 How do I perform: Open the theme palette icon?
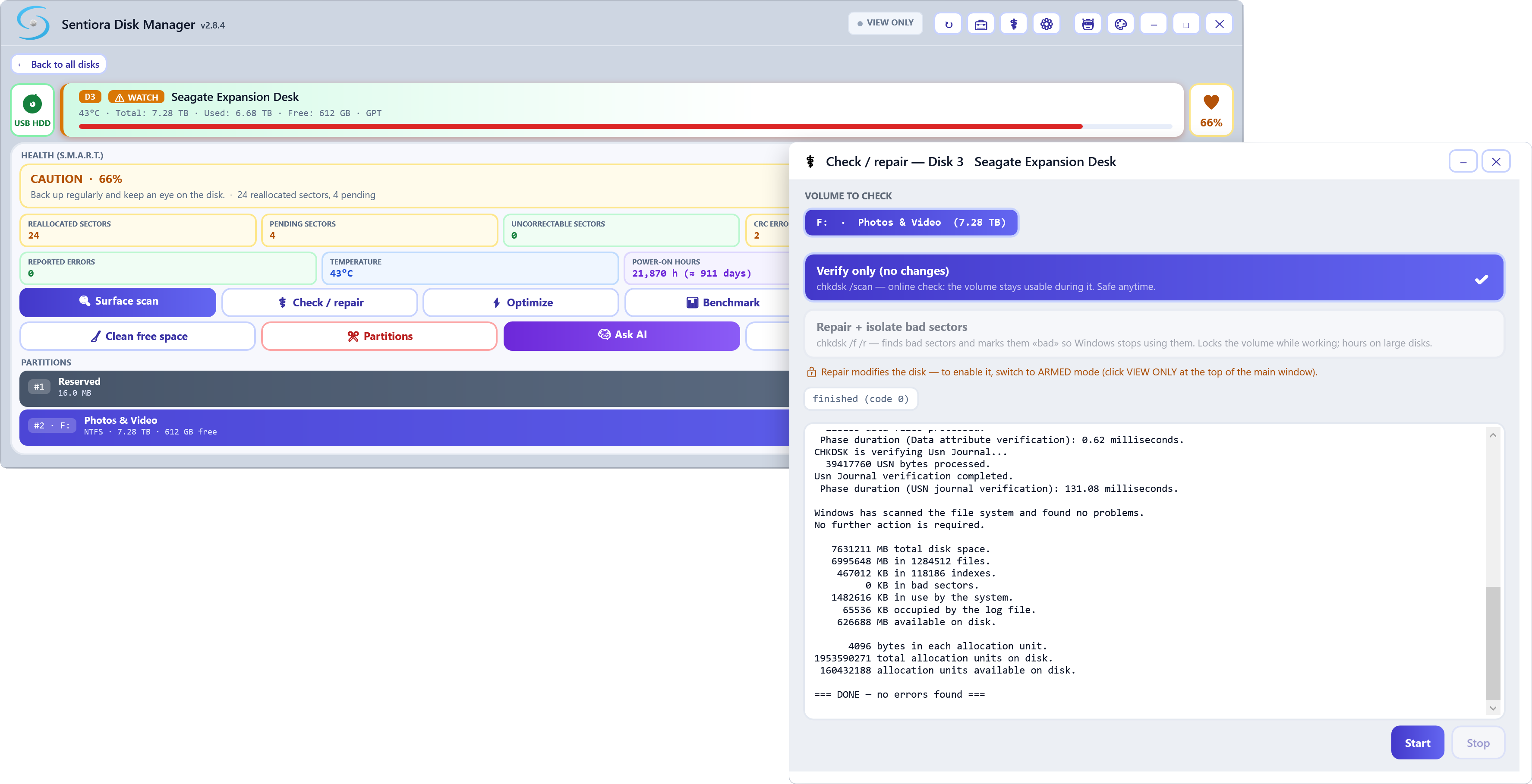(1120, 25)
